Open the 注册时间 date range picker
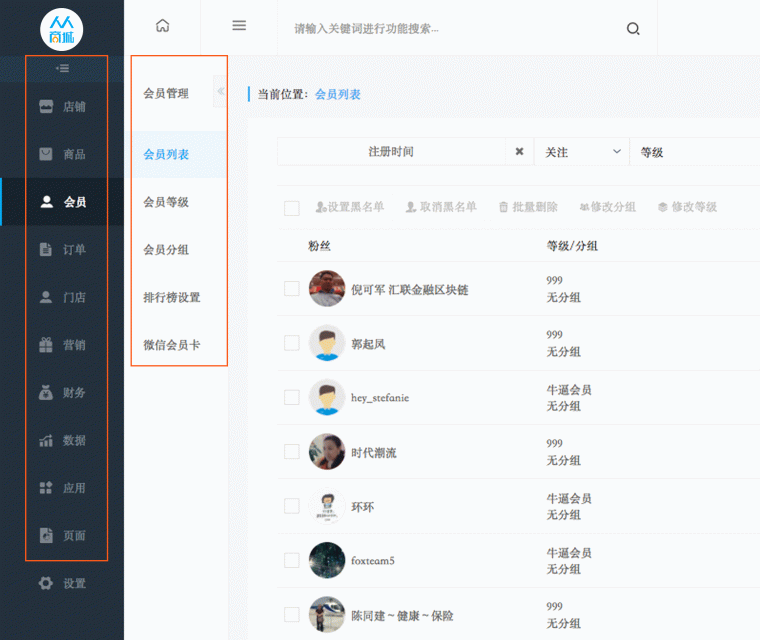760x640 pixels. click(391, 151)
